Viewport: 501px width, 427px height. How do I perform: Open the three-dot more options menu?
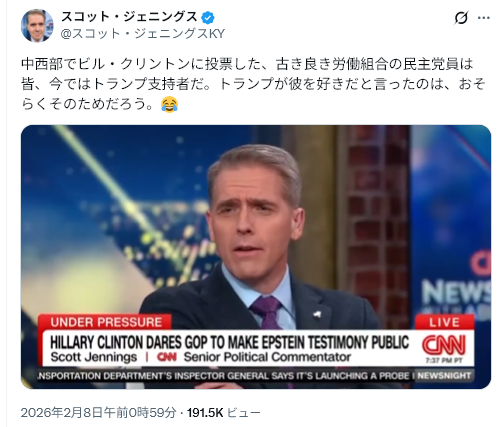point(484,18)
